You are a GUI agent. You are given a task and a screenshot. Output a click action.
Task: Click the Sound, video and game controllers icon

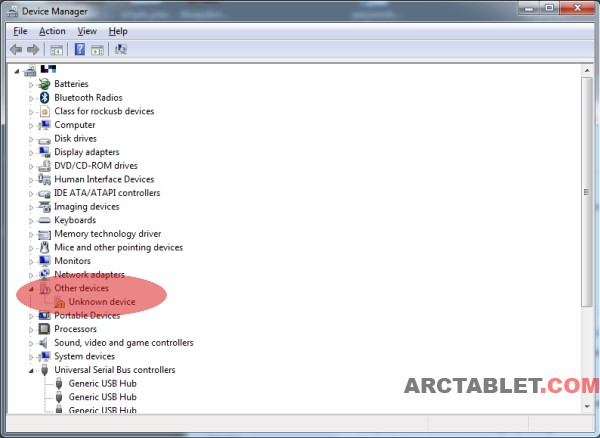44,343
